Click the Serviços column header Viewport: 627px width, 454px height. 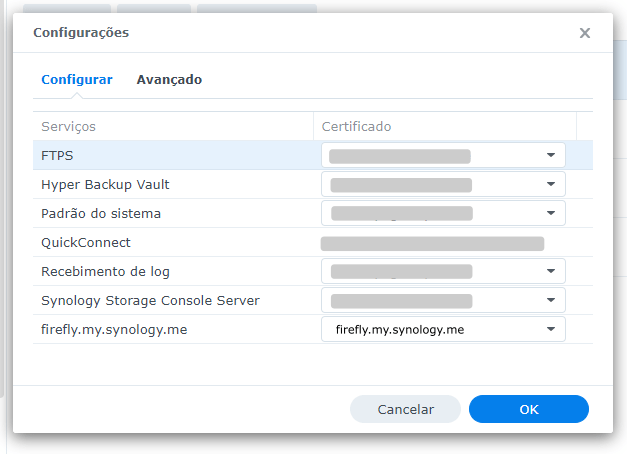tap(69, 127)
